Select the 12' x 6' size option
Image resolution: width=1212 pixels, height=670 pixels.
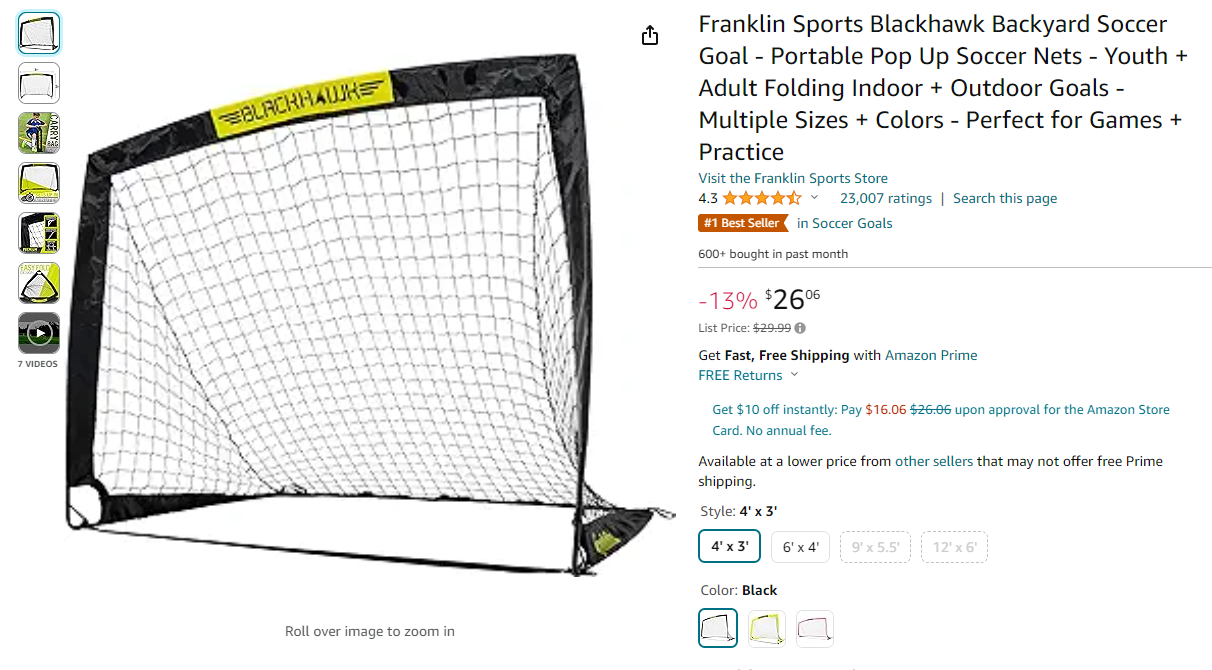pos(955,547)
